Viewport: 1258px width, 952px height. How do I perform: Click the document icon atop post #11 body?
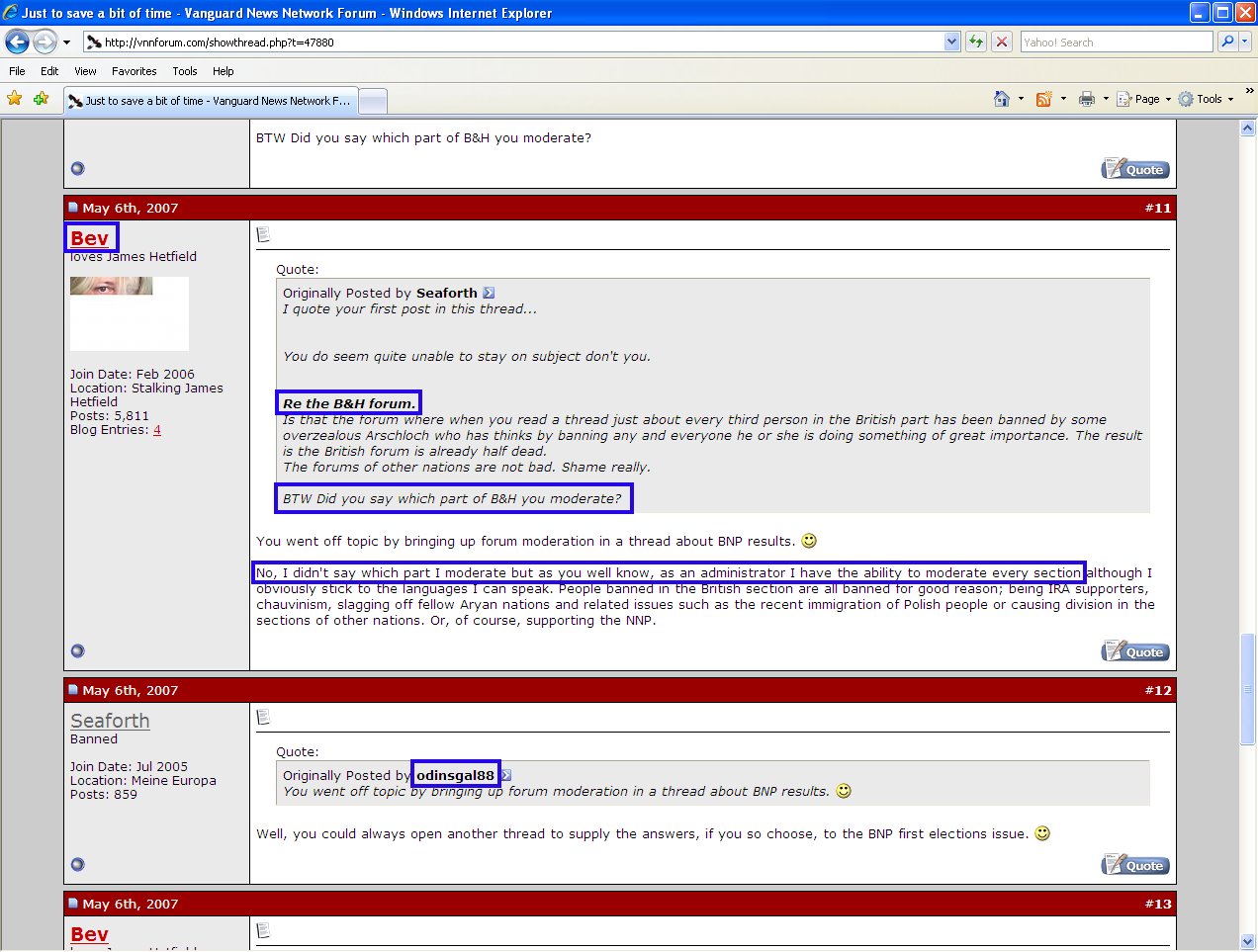click(263, 234)
